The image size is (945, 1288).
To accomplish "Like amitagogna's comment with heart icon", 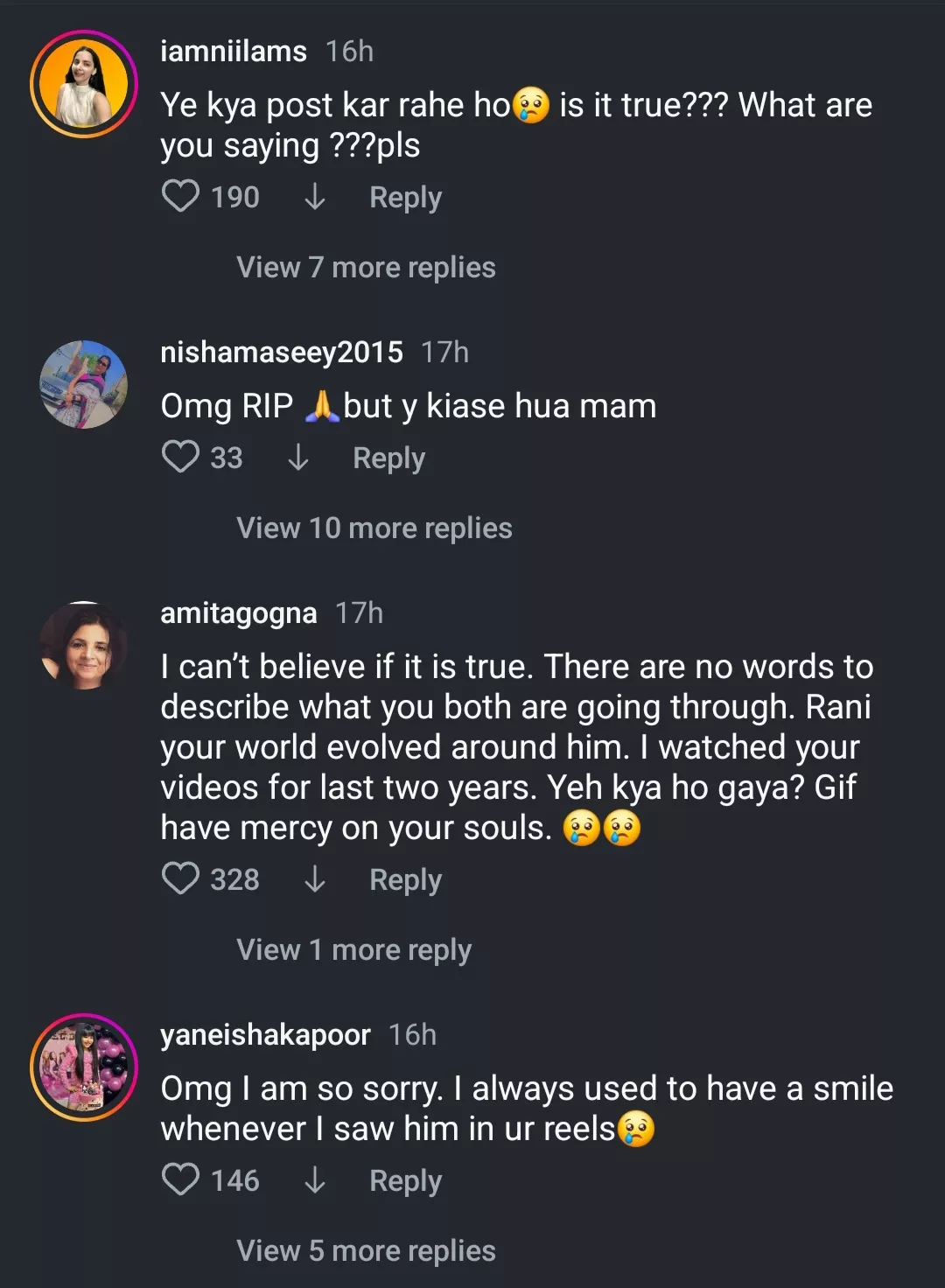I will point(180,878).
